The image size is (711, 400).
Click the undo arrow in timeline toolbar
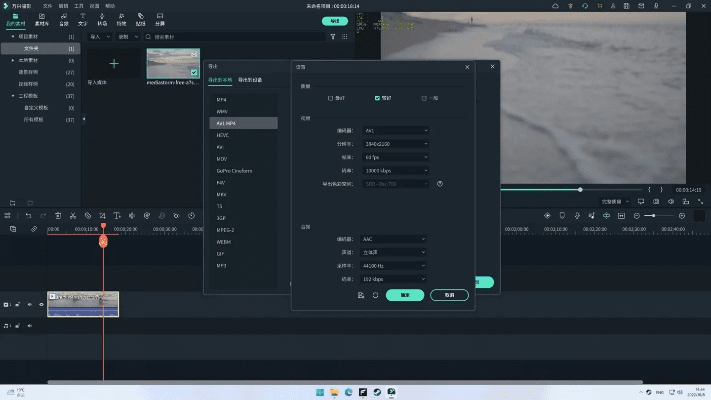point(28,215)
